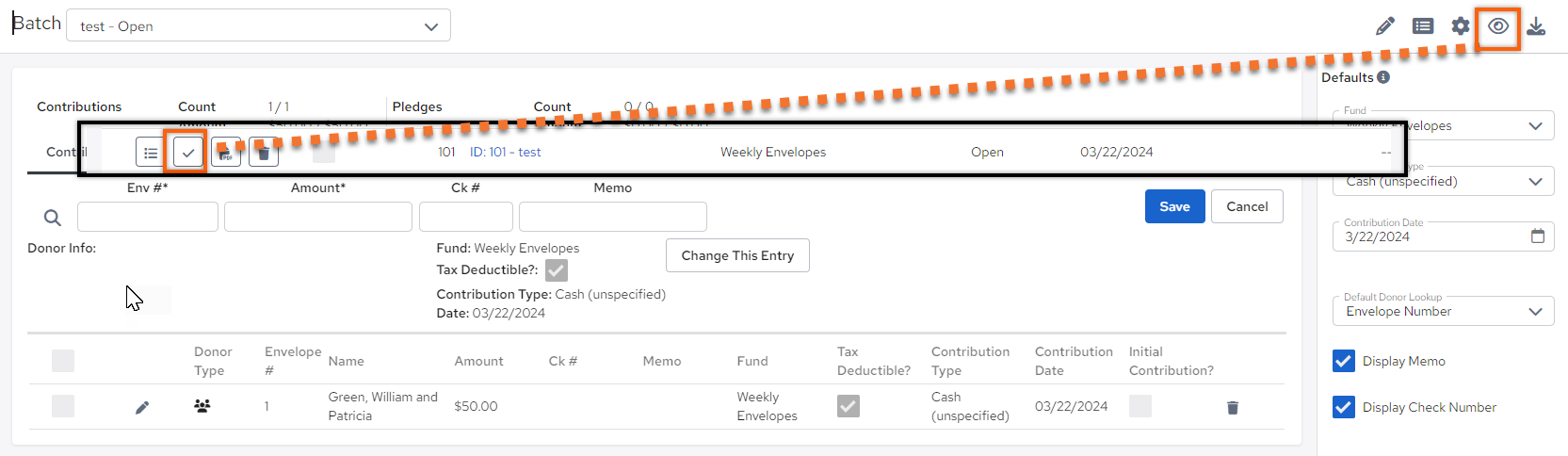Click the donor search magnifier icon

pos(53,218)
